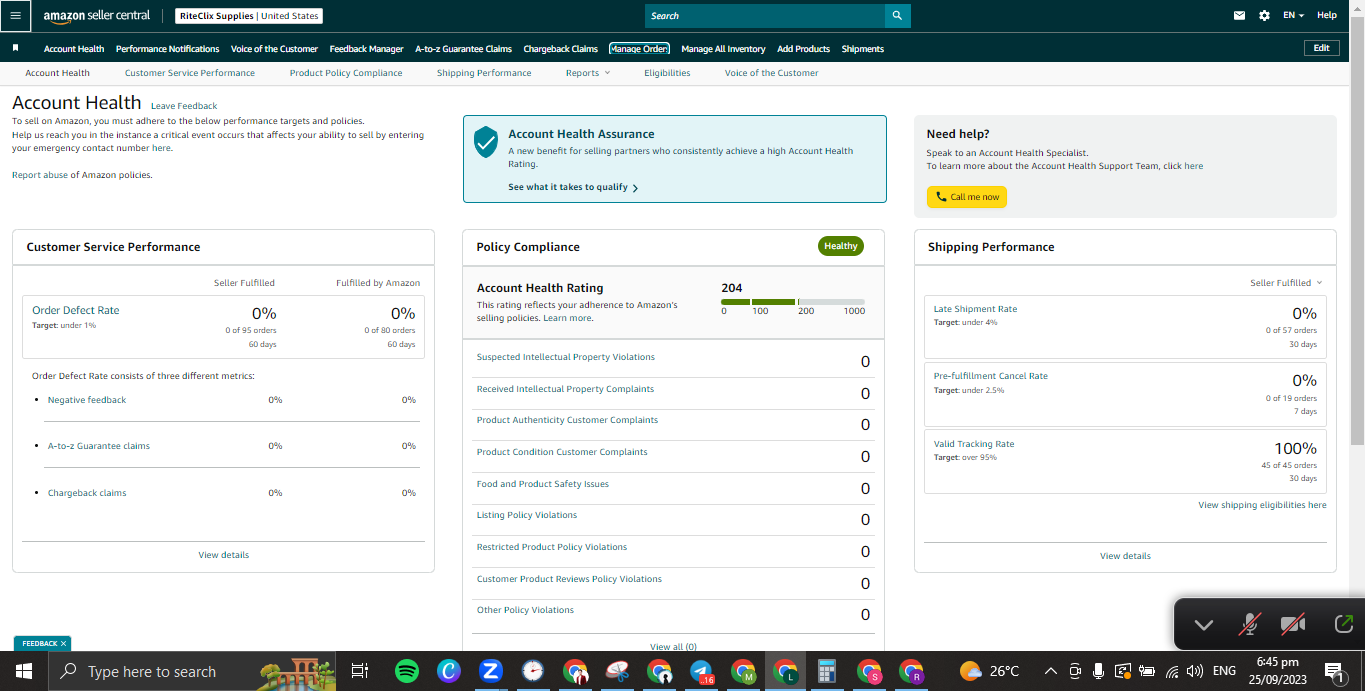Open Telegram from the taskbar

click(701, 671)
